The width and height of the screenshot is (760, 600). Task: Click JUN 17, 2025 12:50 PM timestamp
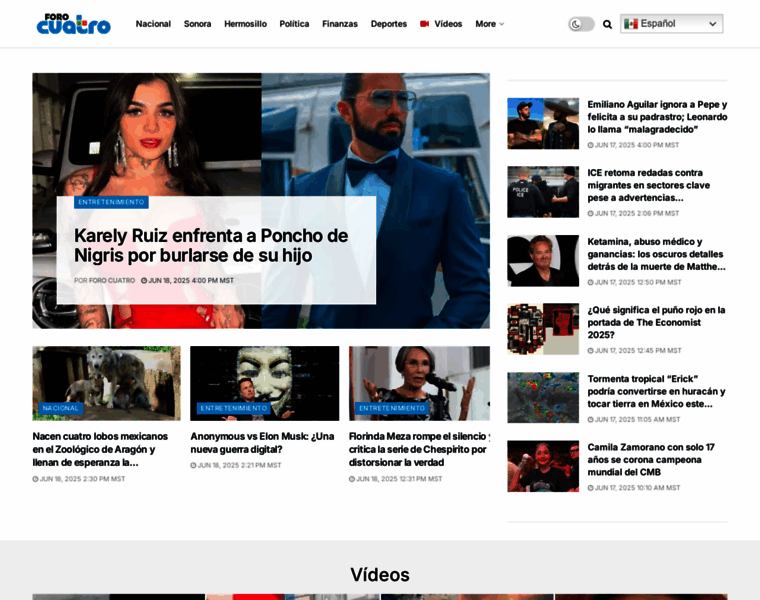coord(634,282)
